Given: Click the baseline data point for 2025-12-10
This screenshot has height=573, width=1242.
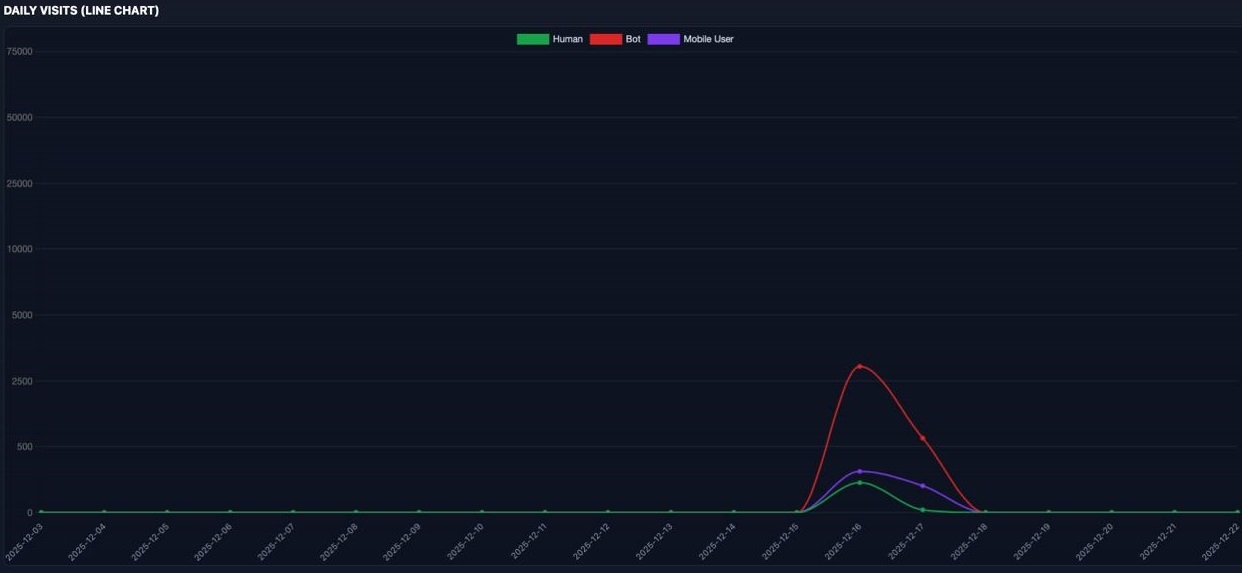Looking at the screenshot, I should pos(481,512).
